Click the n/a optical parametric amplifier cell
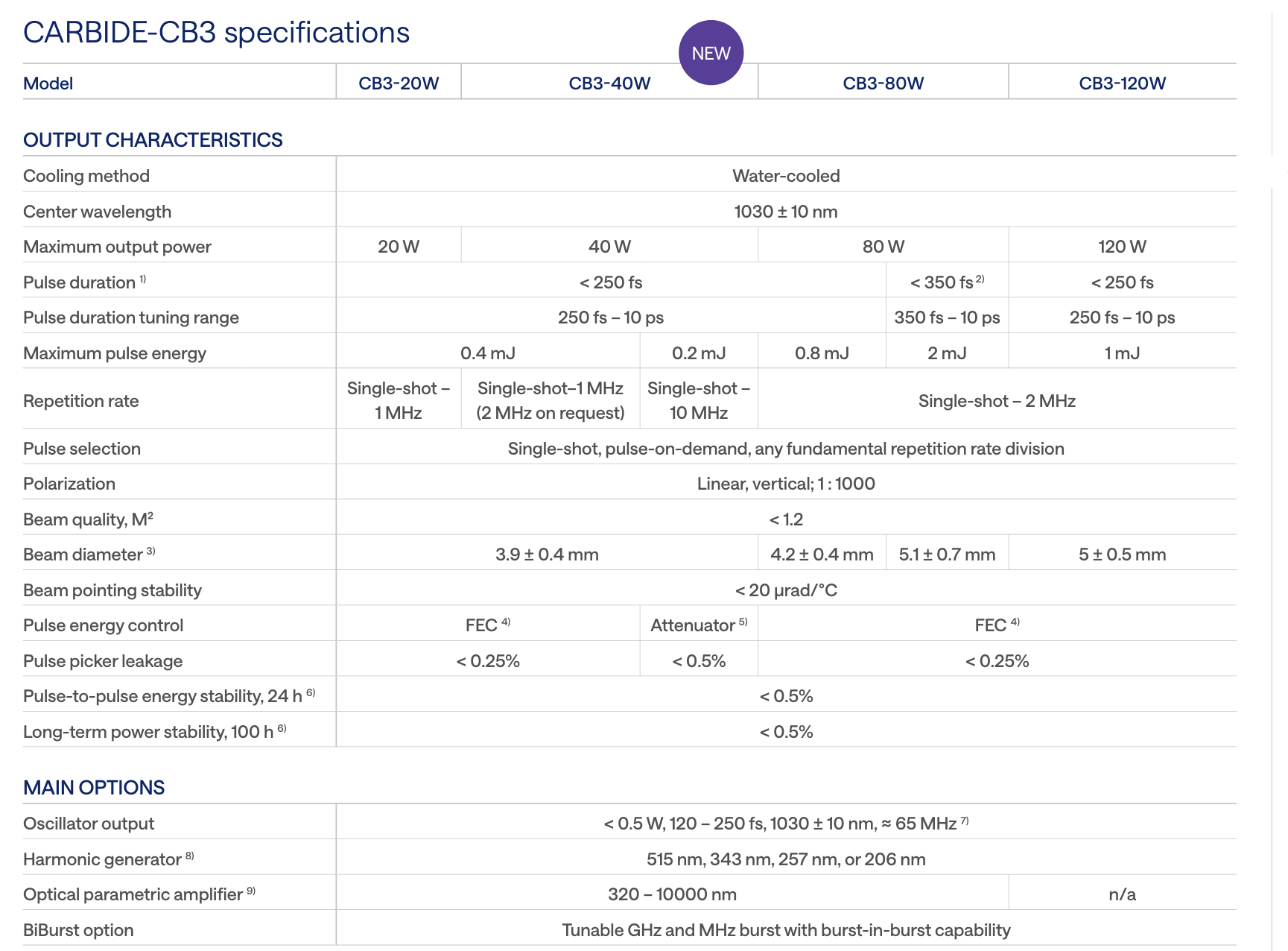1288x951 pixels. point(1122,894)
